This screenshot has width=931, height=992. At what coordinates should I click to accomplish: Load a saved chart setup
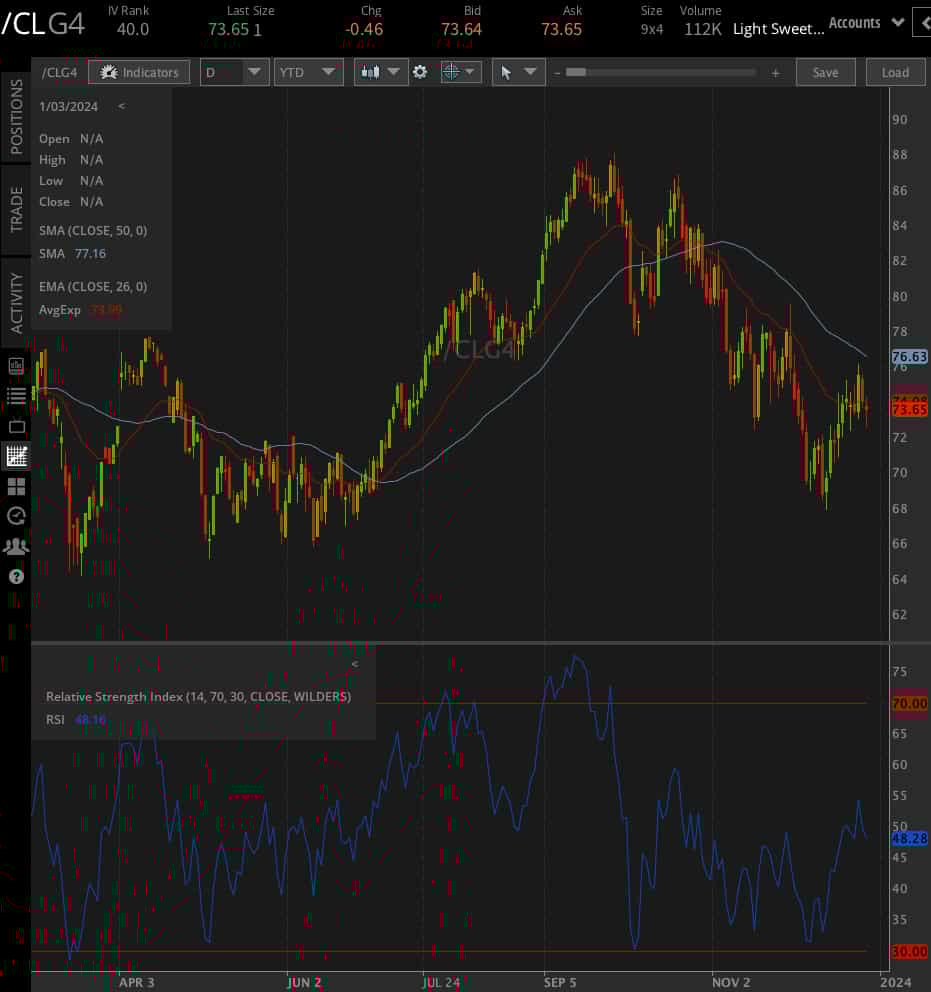click(895, 71)
